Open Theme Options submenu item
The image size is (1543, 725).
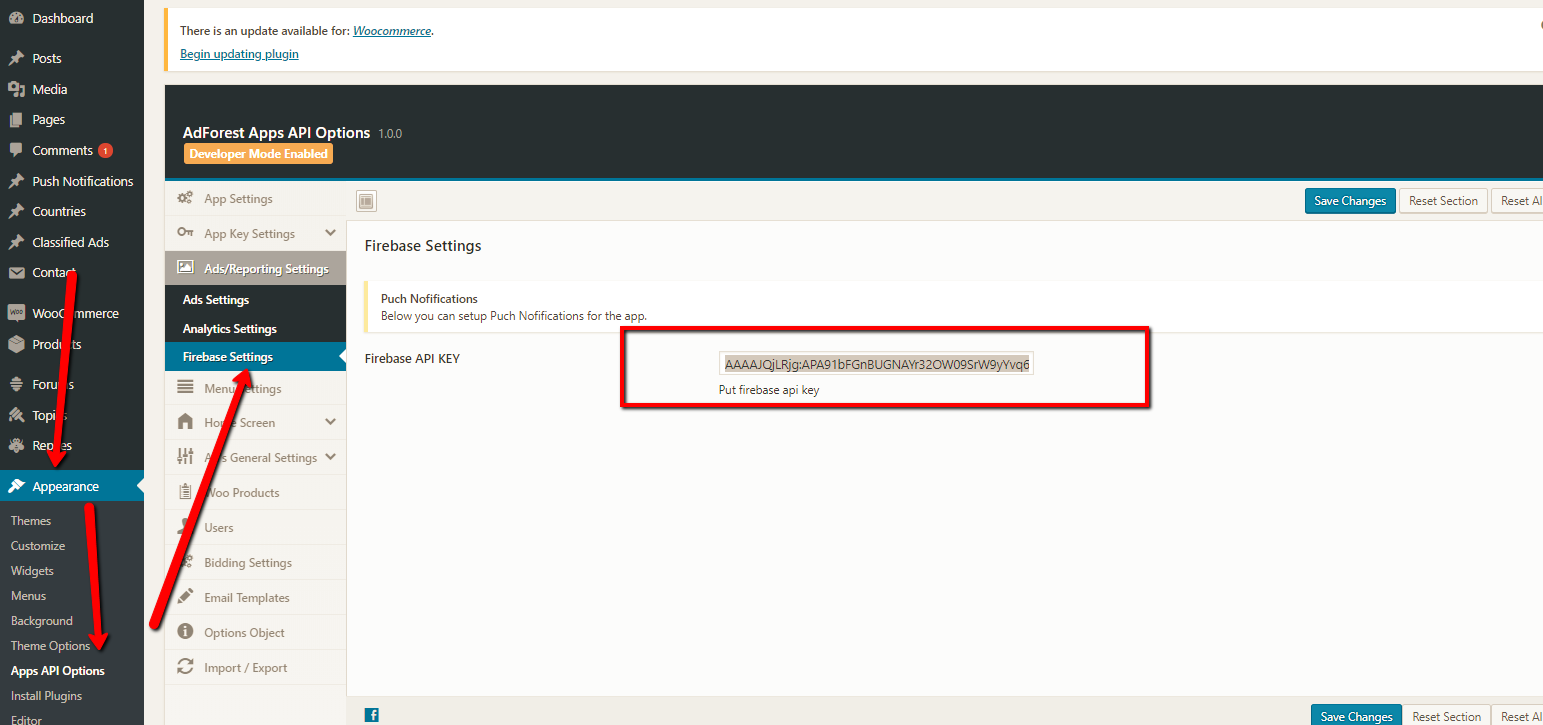point(51,646)
